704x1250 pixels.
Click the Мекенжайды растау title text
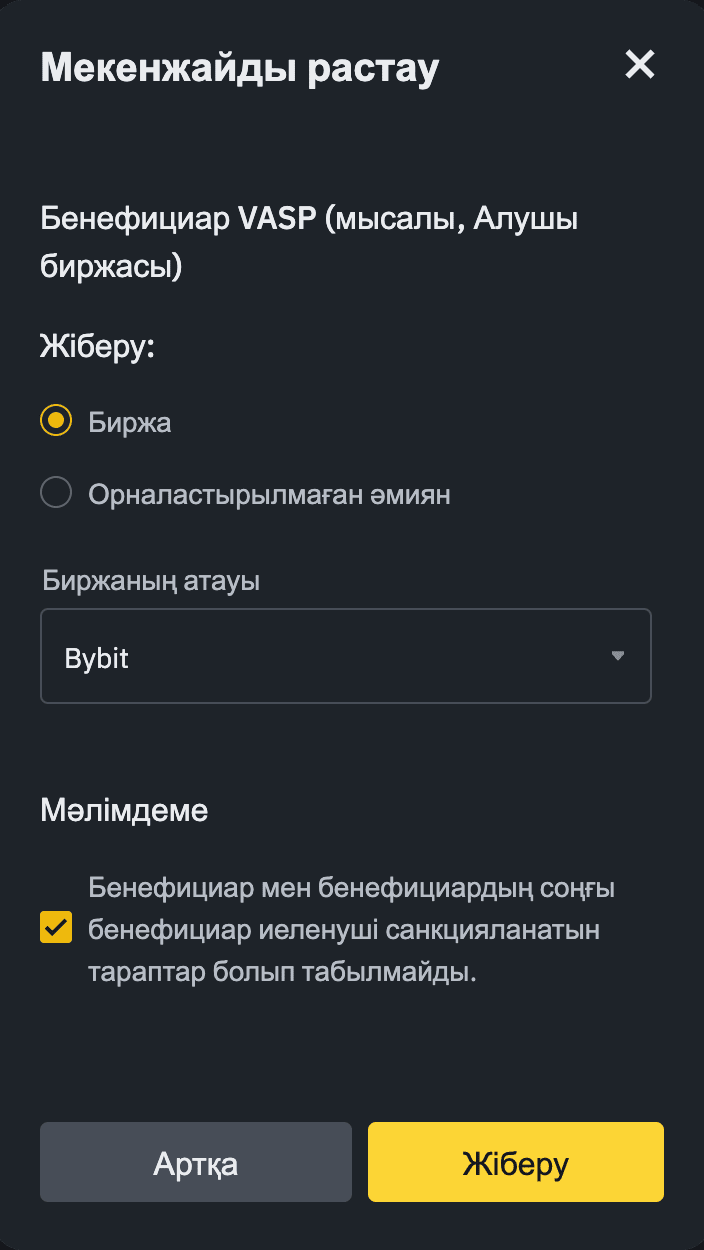238,66
